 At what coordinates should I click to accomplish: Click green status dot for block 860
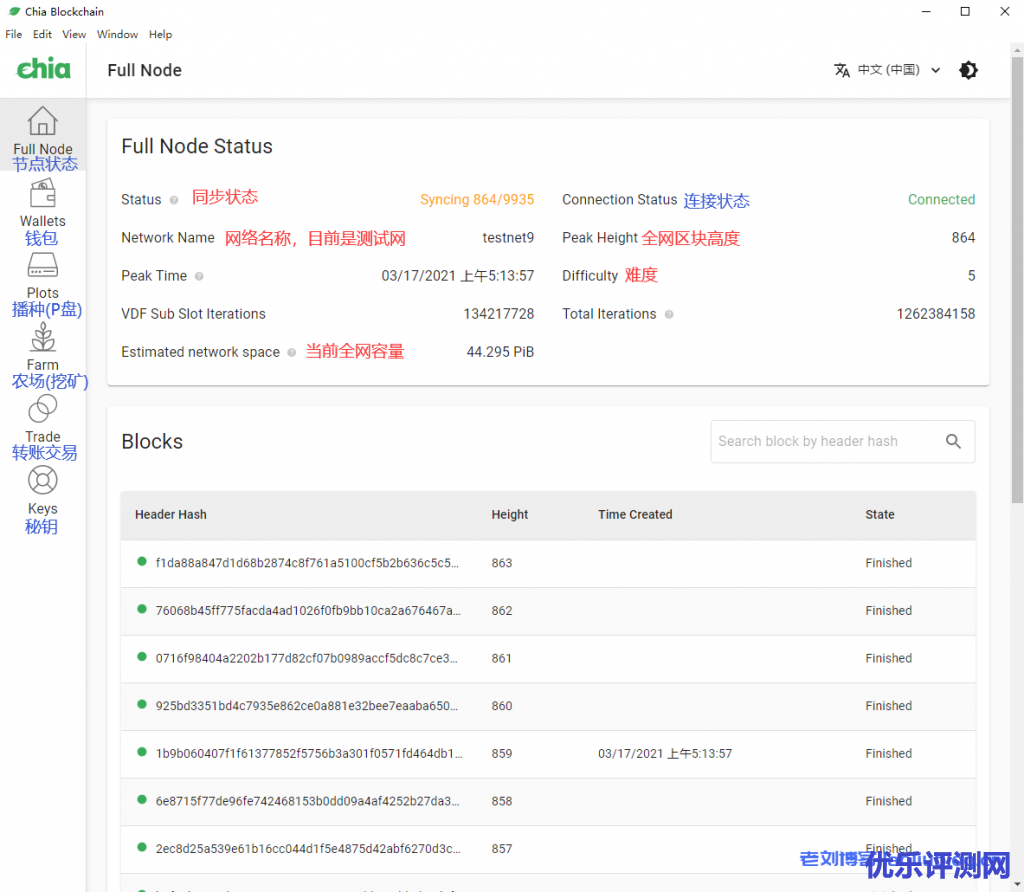click(x=142, y=705)
